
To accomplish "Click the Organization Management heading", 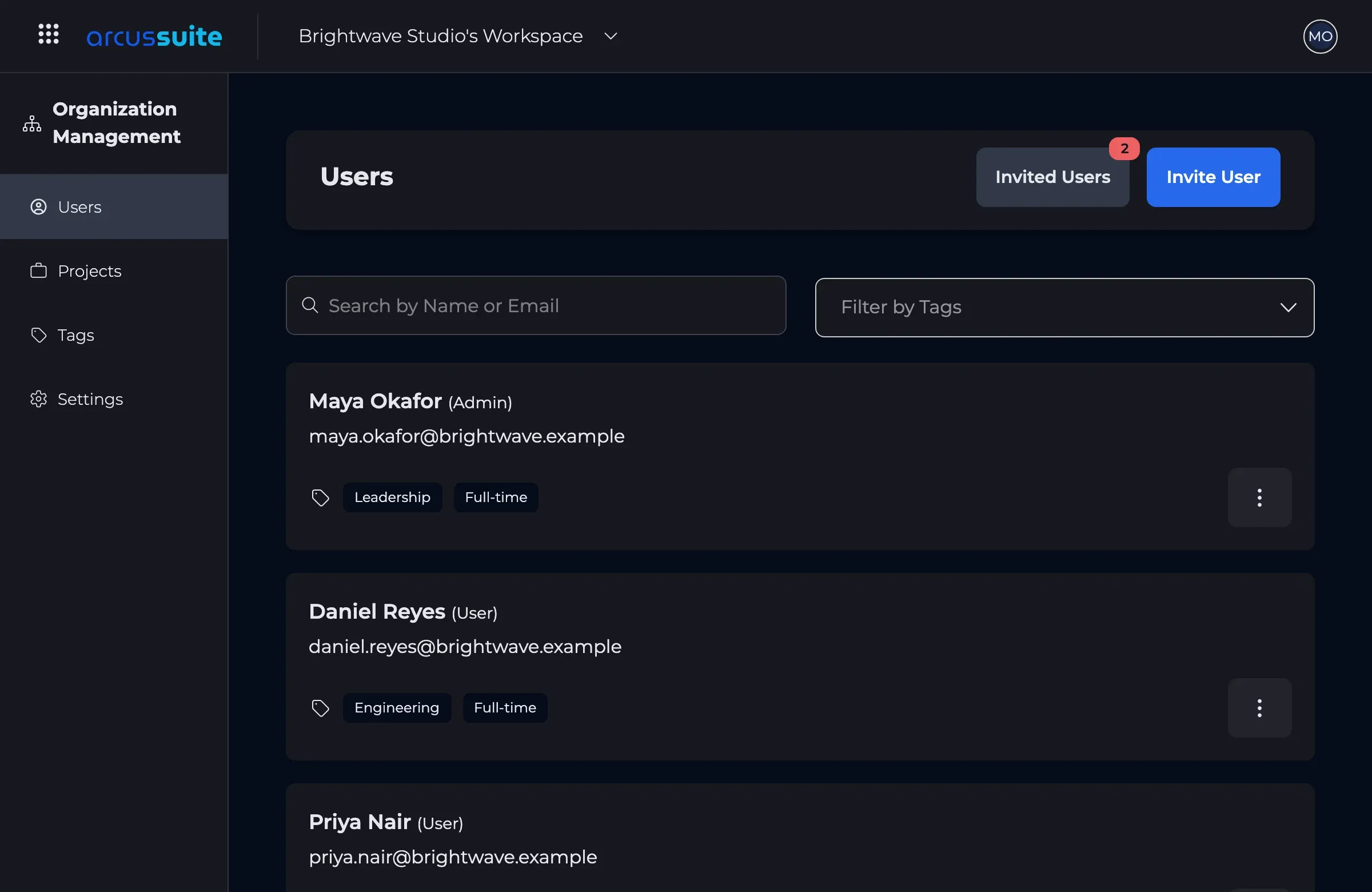I will [x=117, y=123].
